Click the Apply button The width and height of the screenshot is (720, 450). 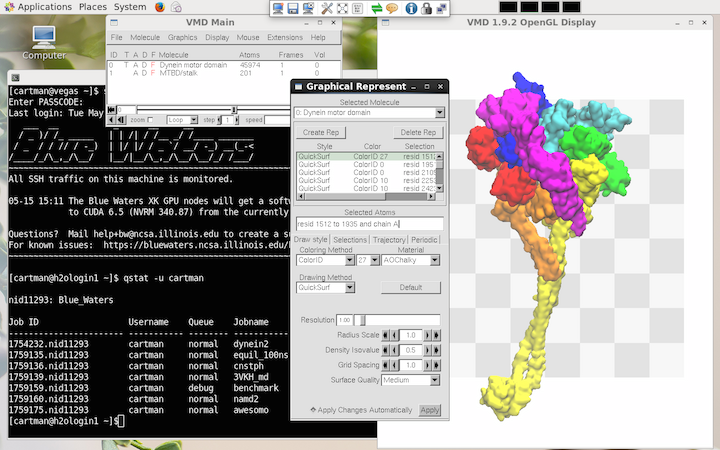coord(430,410)
